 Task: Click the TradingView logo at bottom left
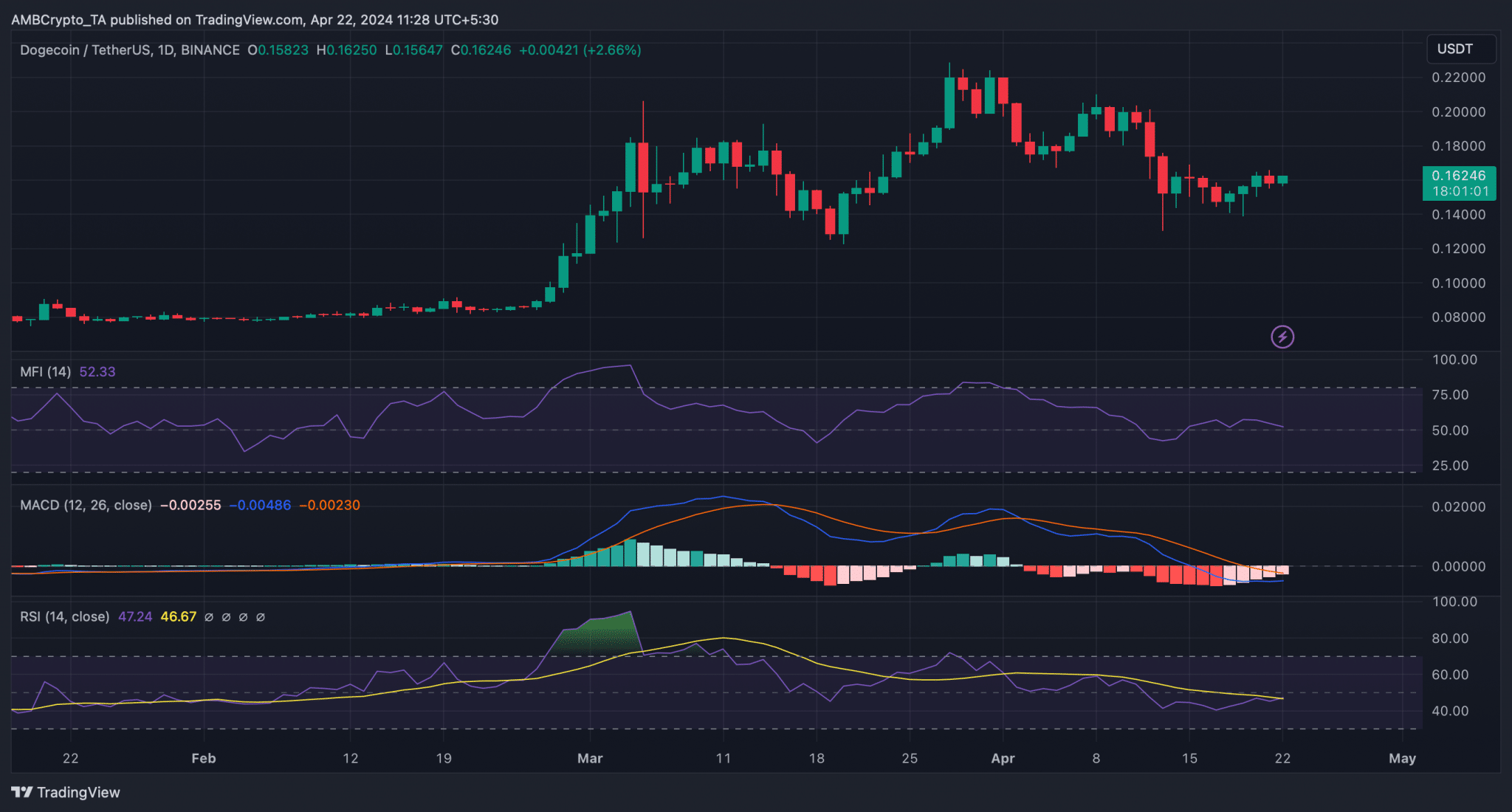pyautogui.click(x=66, y=792)
